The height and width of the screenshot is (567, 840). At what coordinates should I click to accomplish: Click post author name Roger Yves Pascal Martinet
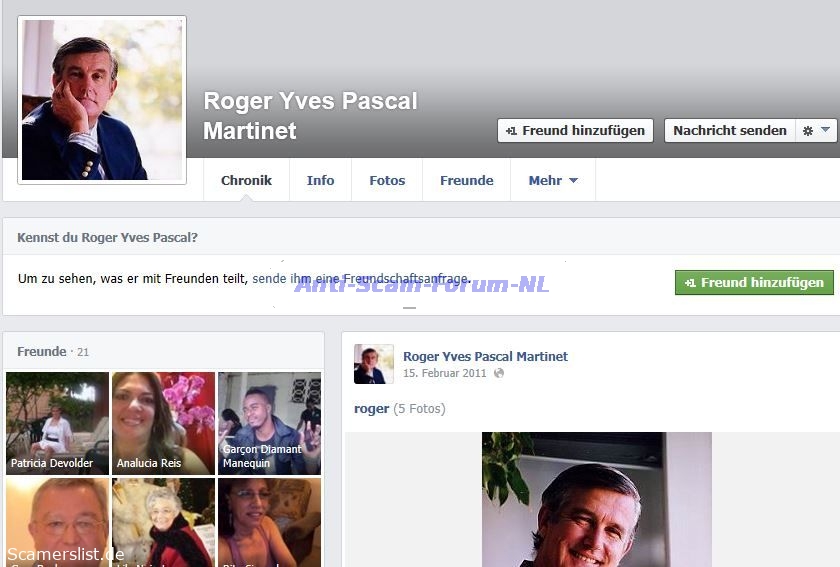[x=485, y=356]
